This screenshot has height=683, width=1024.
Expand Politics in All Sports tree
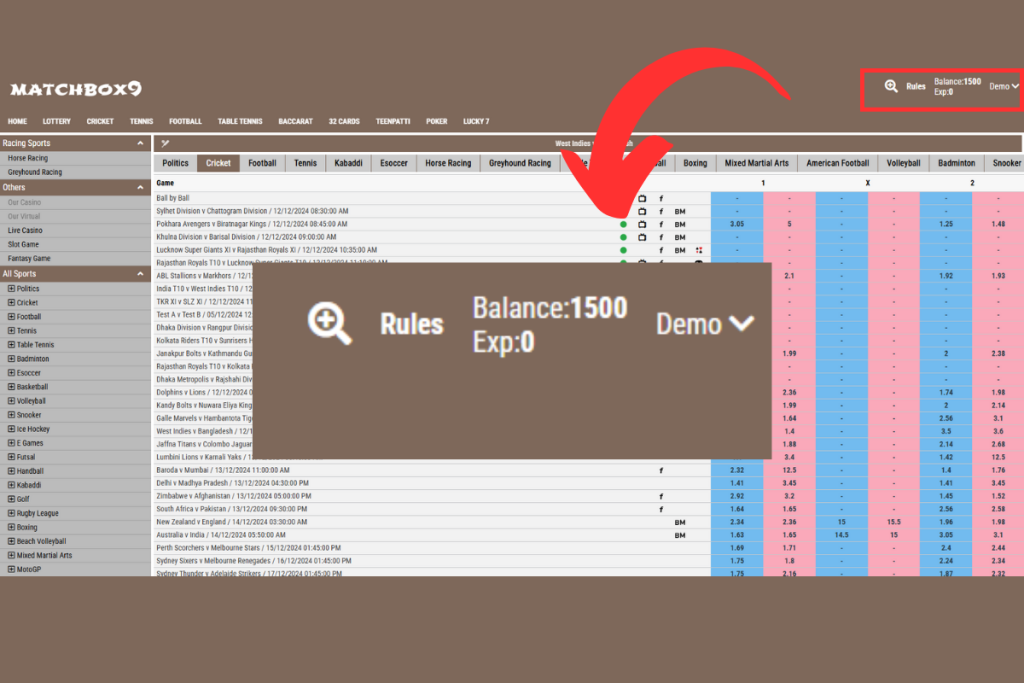coord(11,289)
